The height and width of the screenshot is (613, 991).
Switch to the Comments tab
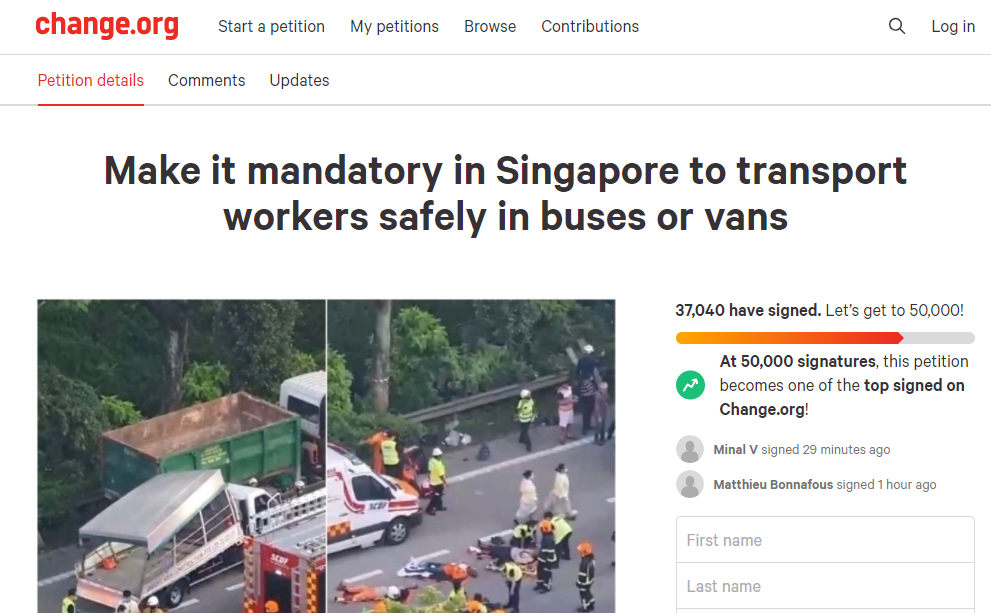pos(207,81)
